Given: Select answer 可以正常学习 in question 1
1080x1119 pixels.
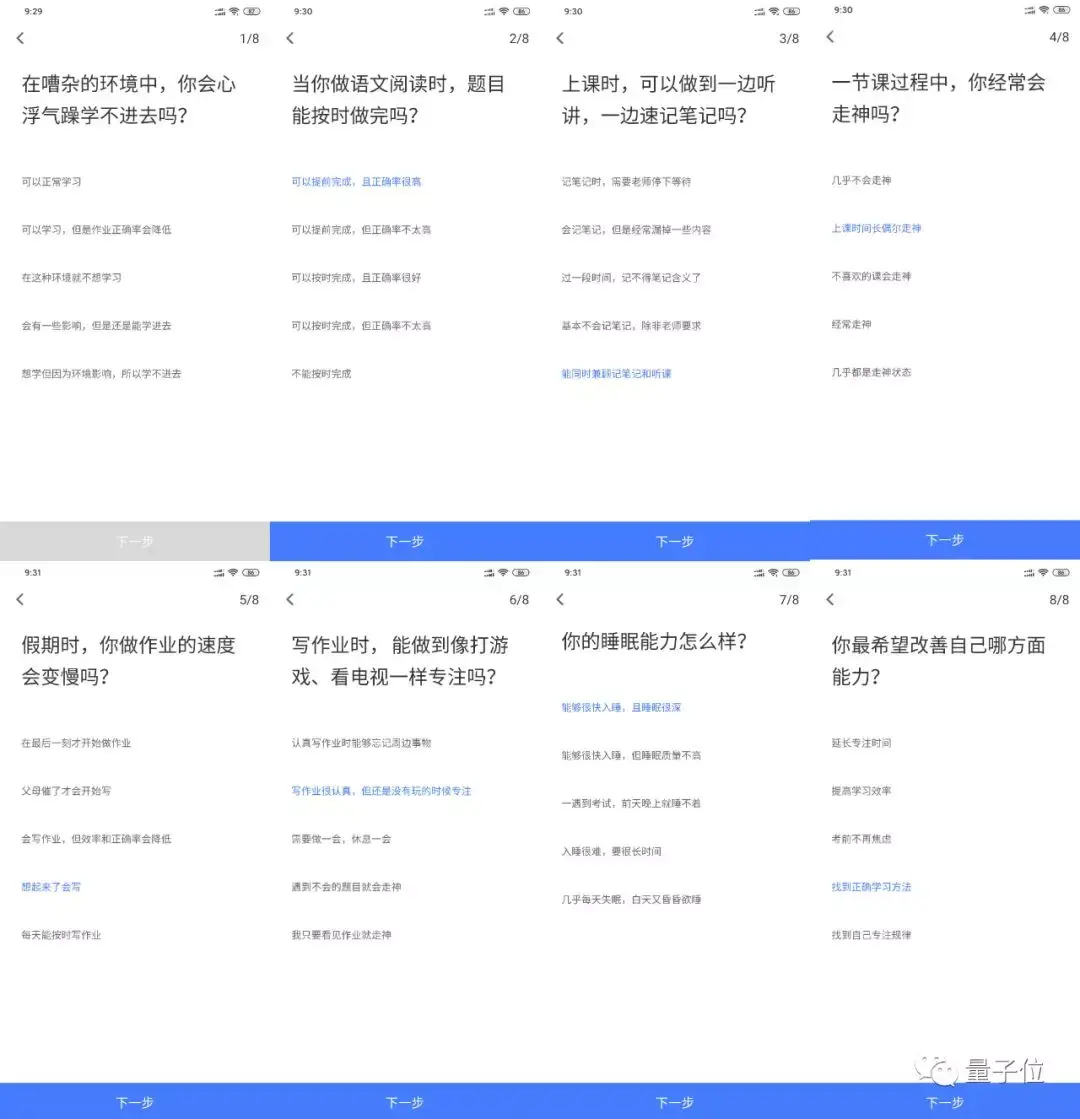Looking at the screenshot, I should [51, 182].
